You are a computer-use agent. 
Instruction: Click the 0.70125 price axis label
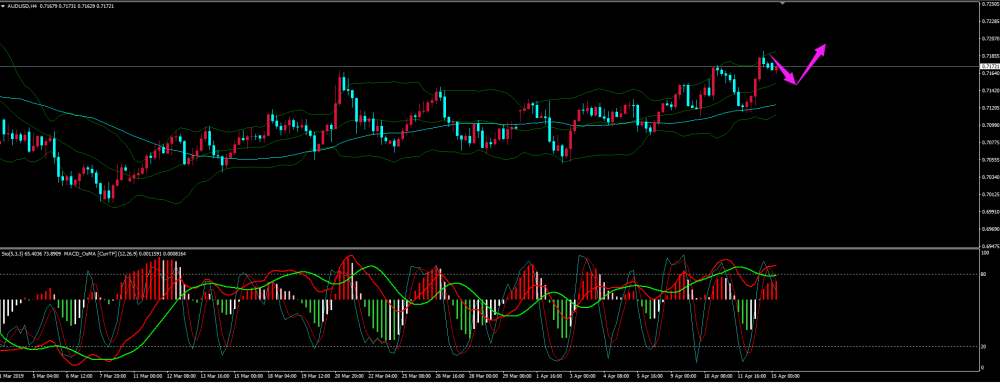[x=990, y=194]
